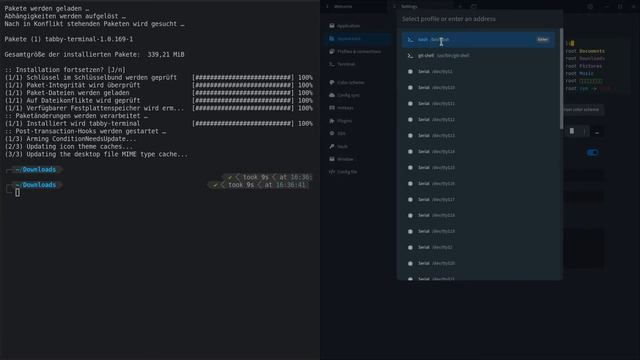Click the profile selector icon in tab bar
Screen dimensions: 640x360
(473, 7)
